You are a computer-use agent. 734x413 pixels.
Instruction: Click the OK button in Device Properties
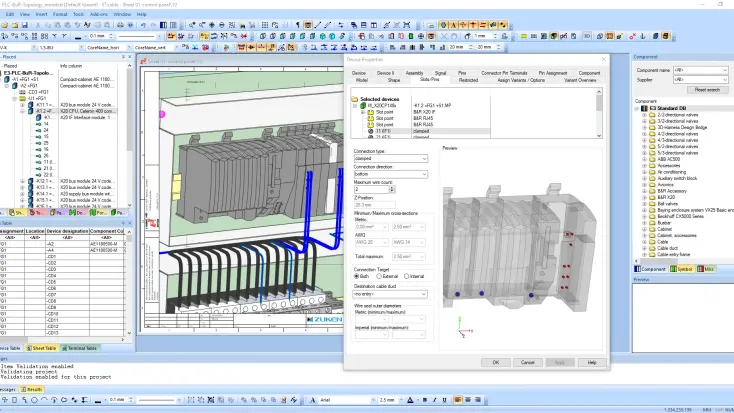[x=496, y=362]
